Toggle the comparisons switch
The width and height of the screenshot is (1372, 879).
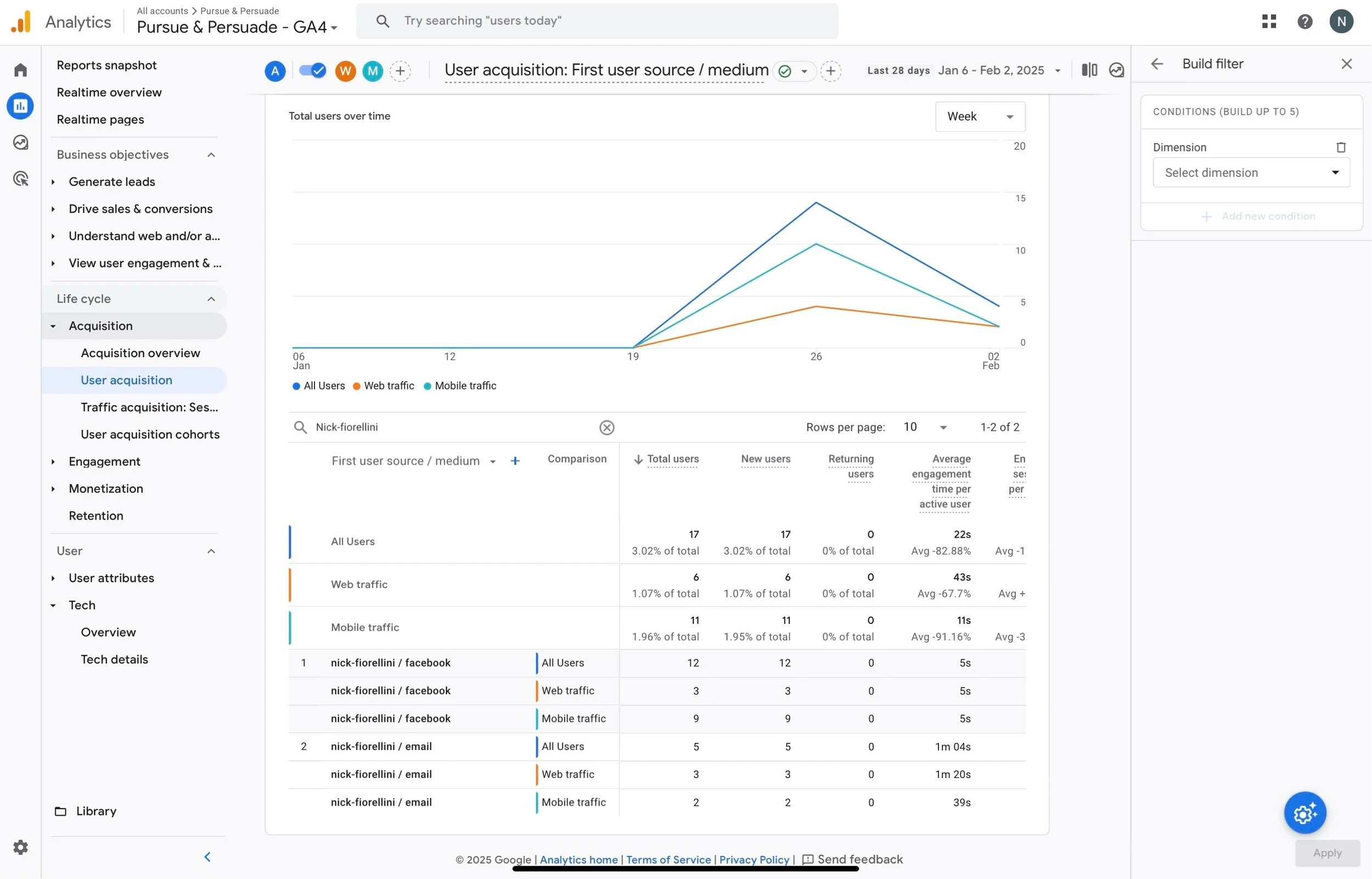pos(312,71)
